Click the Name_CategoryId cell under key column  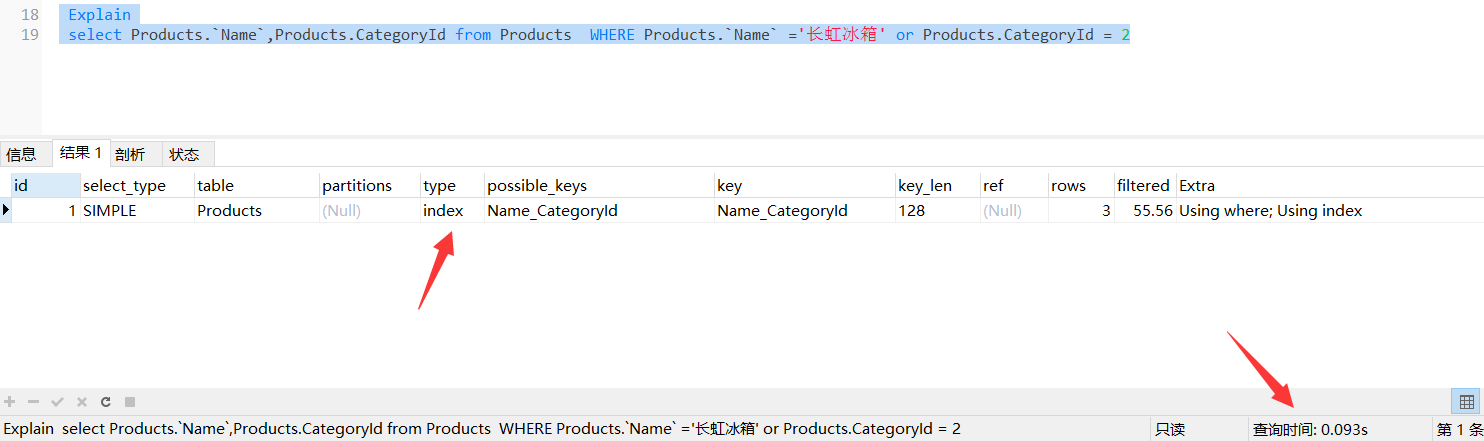[x=782, y=211]
